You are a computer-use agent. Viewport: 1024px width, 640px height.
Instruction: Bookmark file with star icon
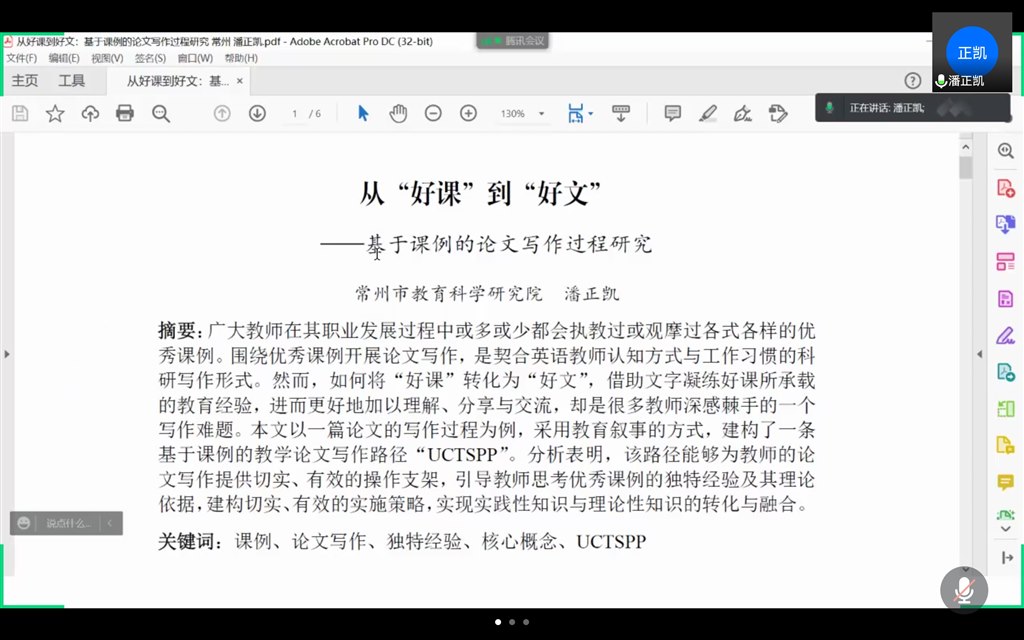tap(55, 114)
